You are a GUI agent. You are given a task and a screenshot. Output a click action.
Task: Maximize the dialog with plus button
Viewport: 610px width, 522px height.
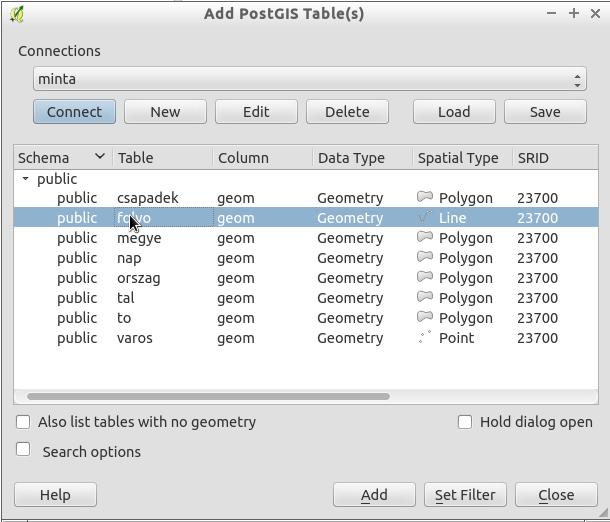click(x=574, y=13)
